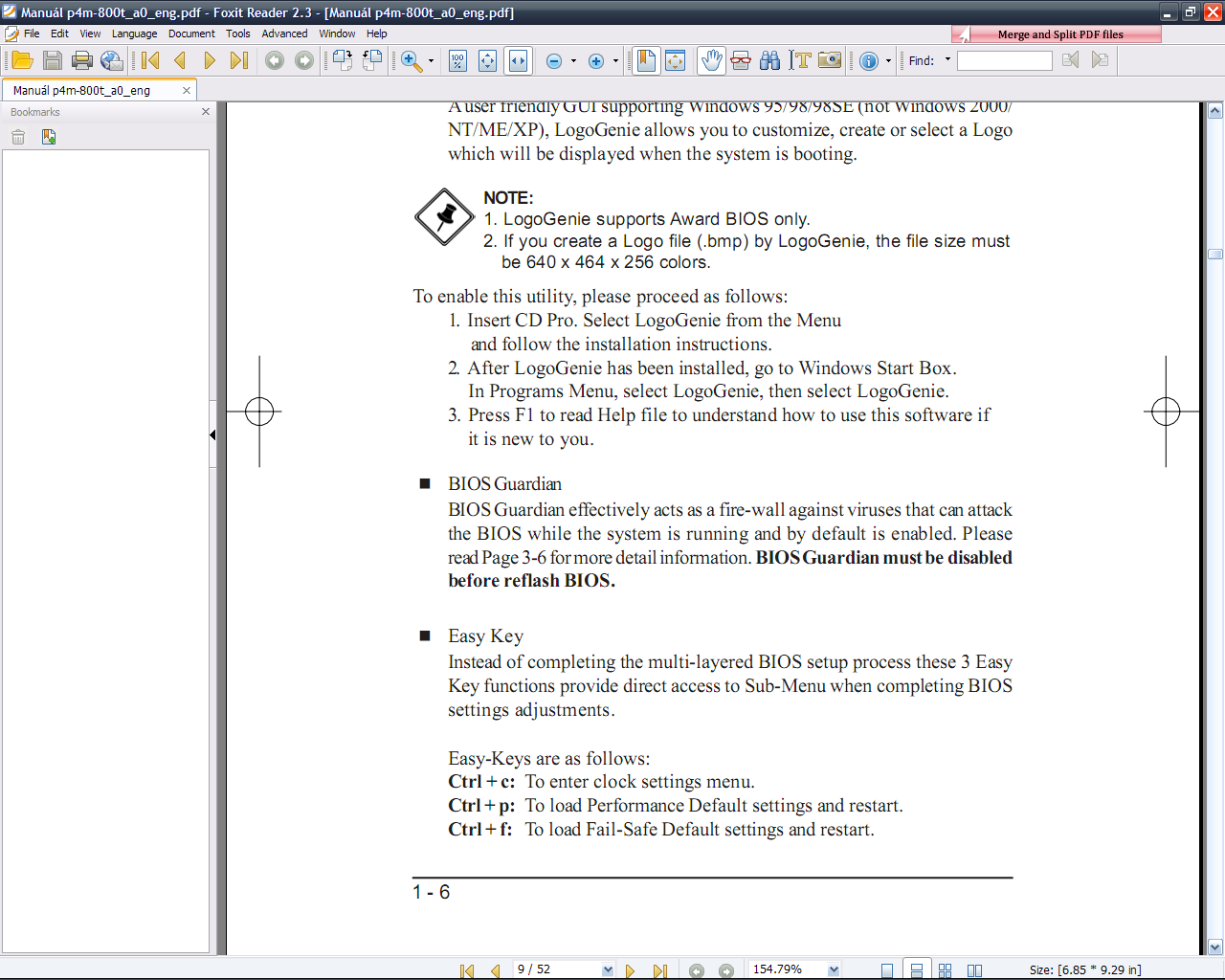Select the Hand tool
The image size is (1225, 980).
point(711,60)
